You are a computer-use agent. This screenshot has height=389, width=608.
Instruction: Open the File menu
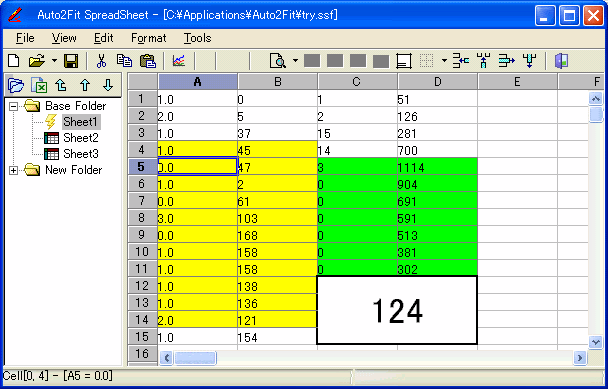[25, 38]
